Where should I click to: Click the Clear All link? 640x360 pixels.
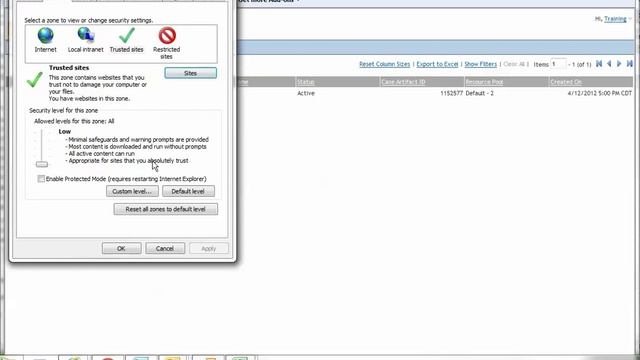514,64
